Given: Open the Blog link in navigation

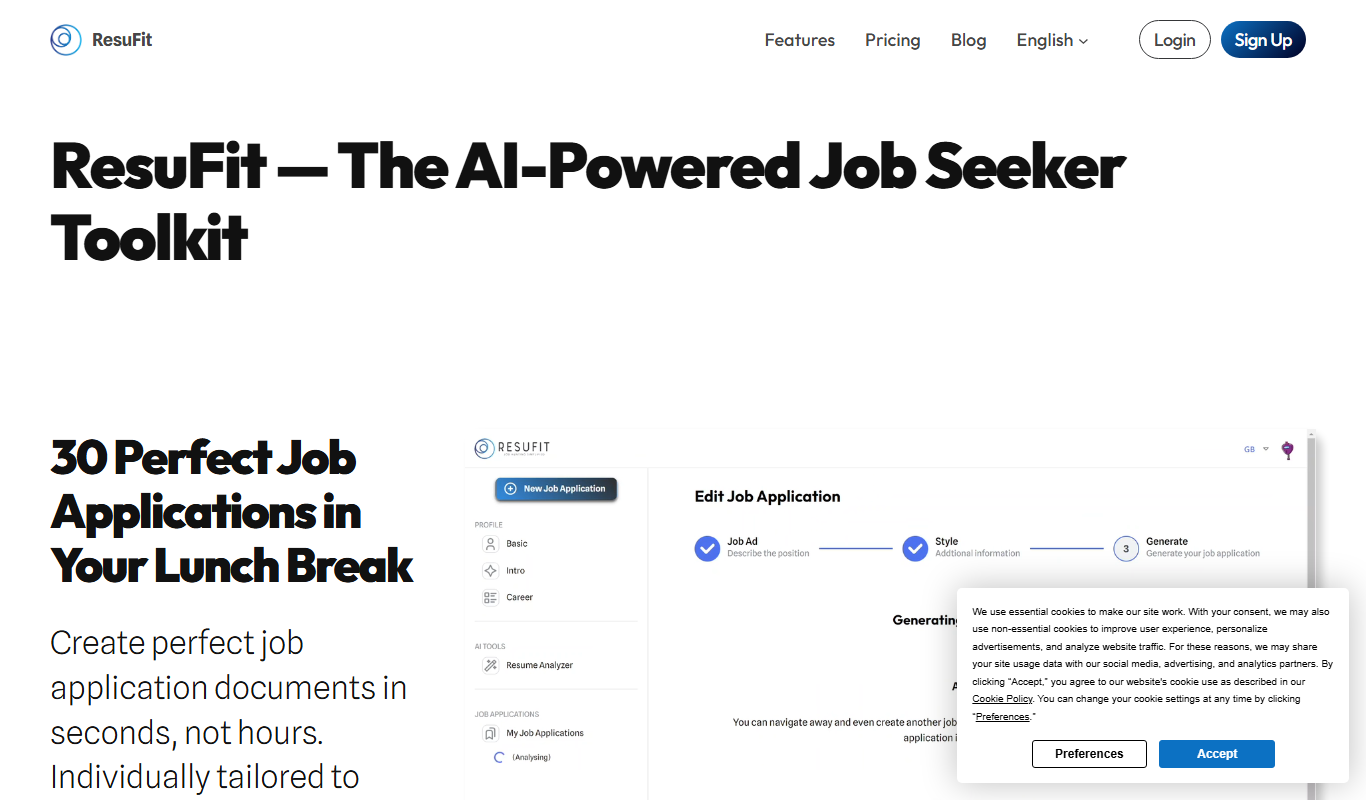Looking at the screenshot, I should (969, 40).
